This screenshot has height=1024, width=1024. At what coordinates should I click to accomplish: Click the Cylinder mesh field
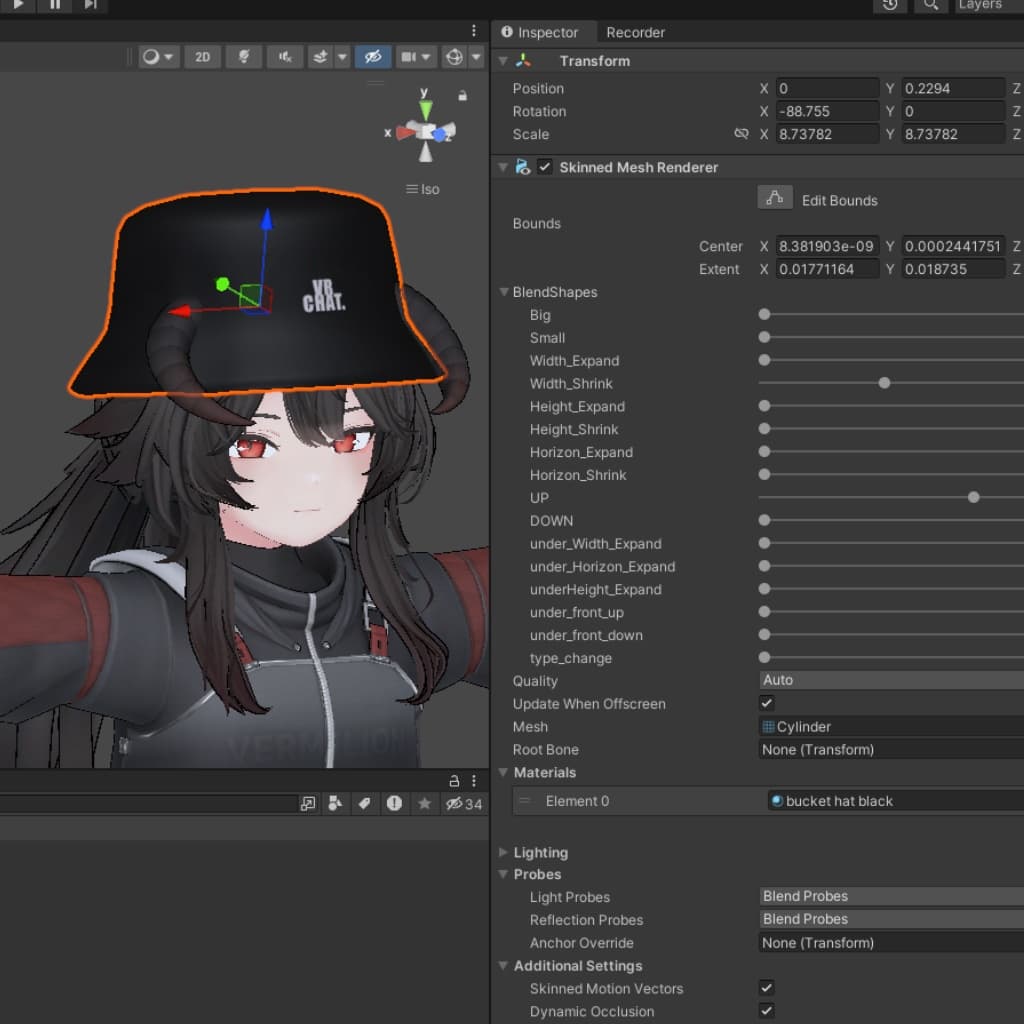891,727
